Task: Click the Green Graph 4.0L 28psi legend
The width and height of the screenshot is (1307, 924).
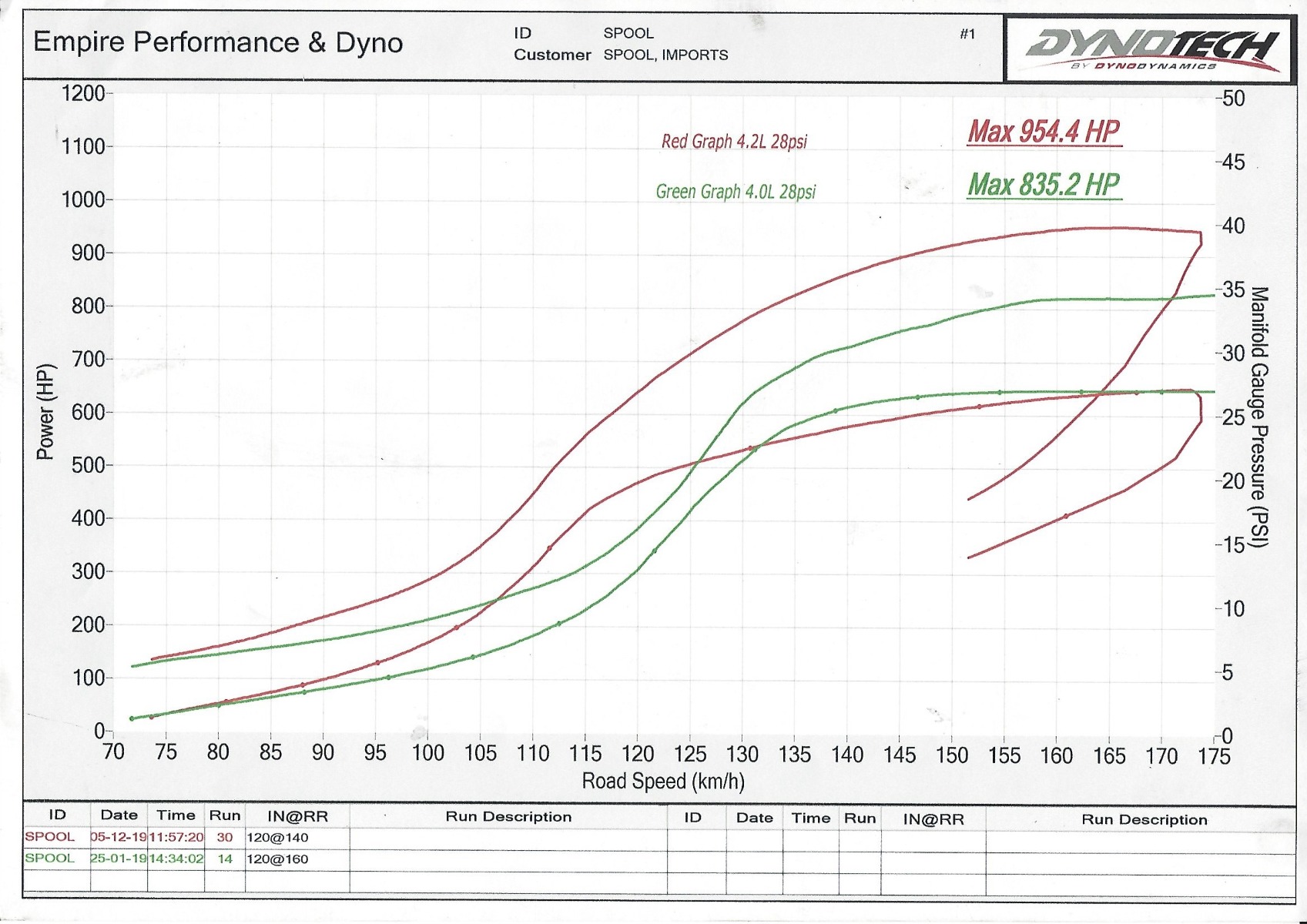Action: (x=735, y=192)
